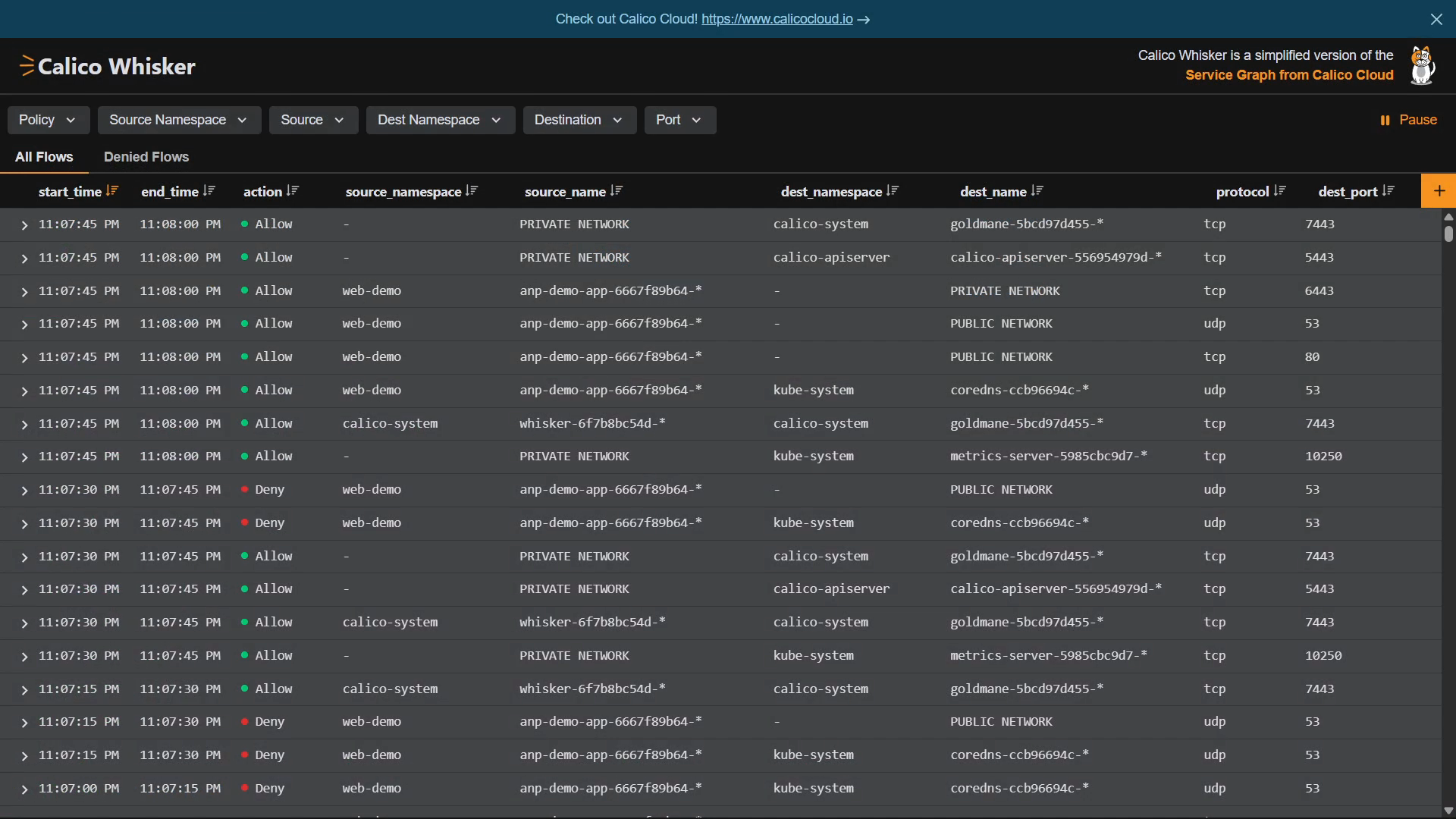
Task: Click kube-system in 11:07:45 coredns row
Action: 813,390
